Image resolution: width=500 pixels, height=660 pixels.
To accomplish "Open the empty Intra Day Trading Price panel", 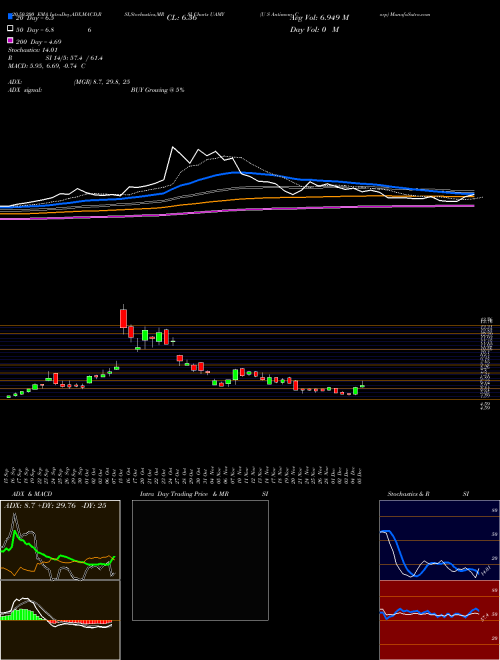I will pyautogui.click(x=200, y=560).
